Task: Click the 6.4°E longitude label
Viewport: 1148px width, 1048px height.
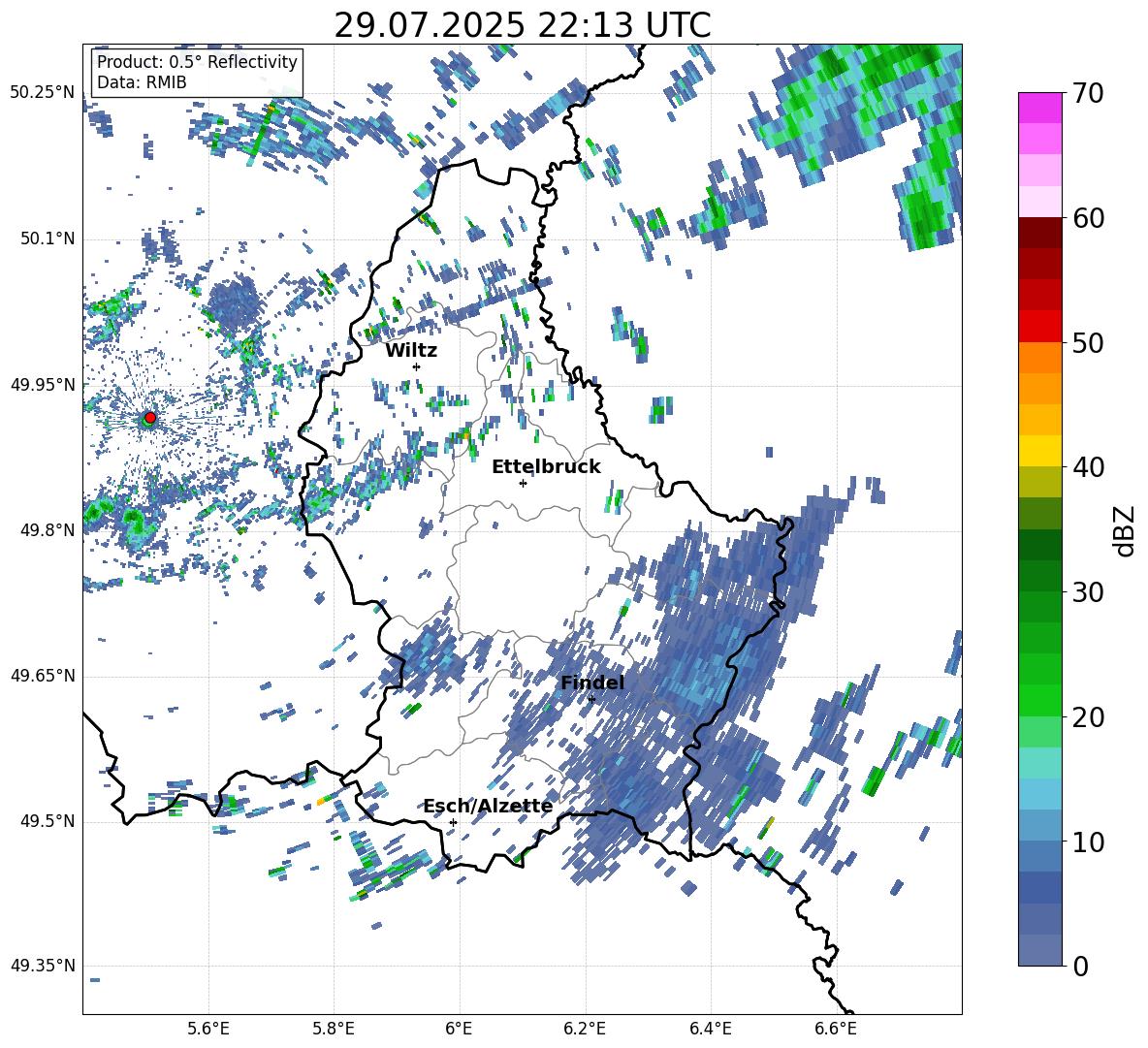Action: pos(710,1029)
